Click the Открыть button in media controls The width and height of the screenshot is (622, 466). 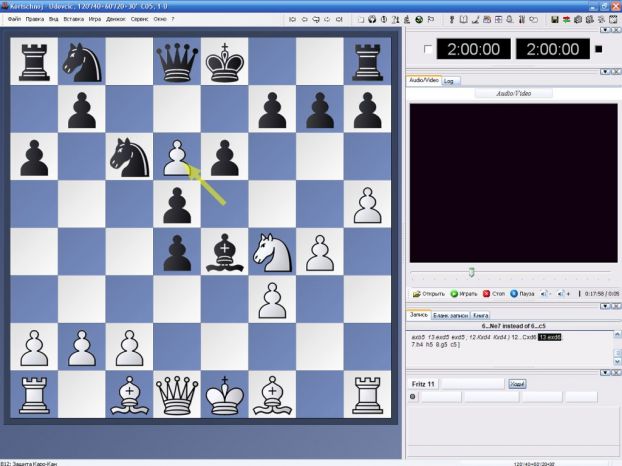(429, 294)
